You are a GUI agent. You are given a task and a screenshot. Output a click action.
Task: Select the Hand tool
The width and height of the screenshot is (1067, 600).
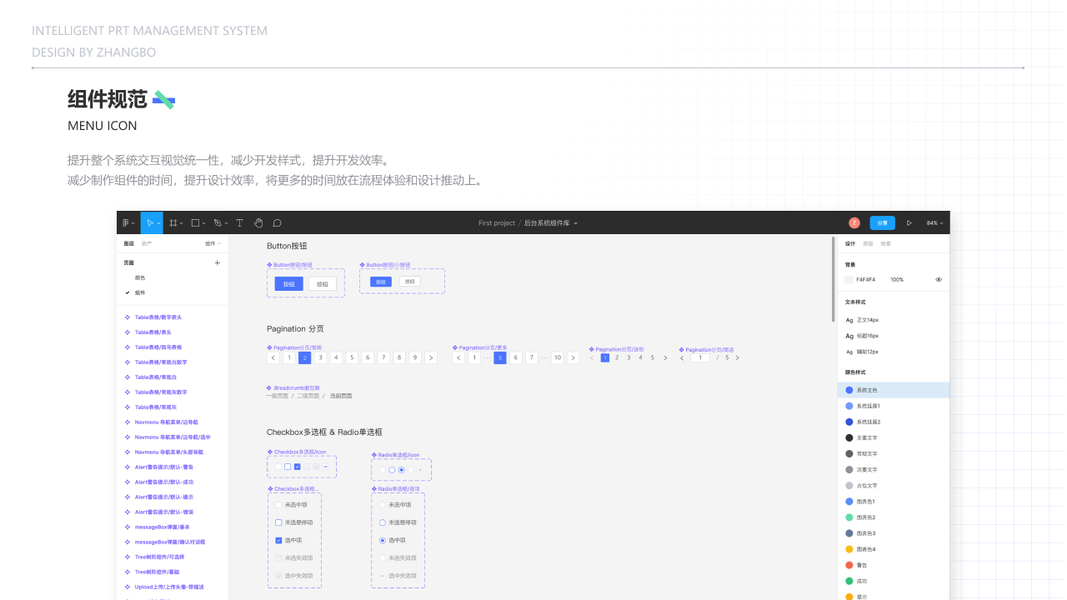click(x=259, y=223)
